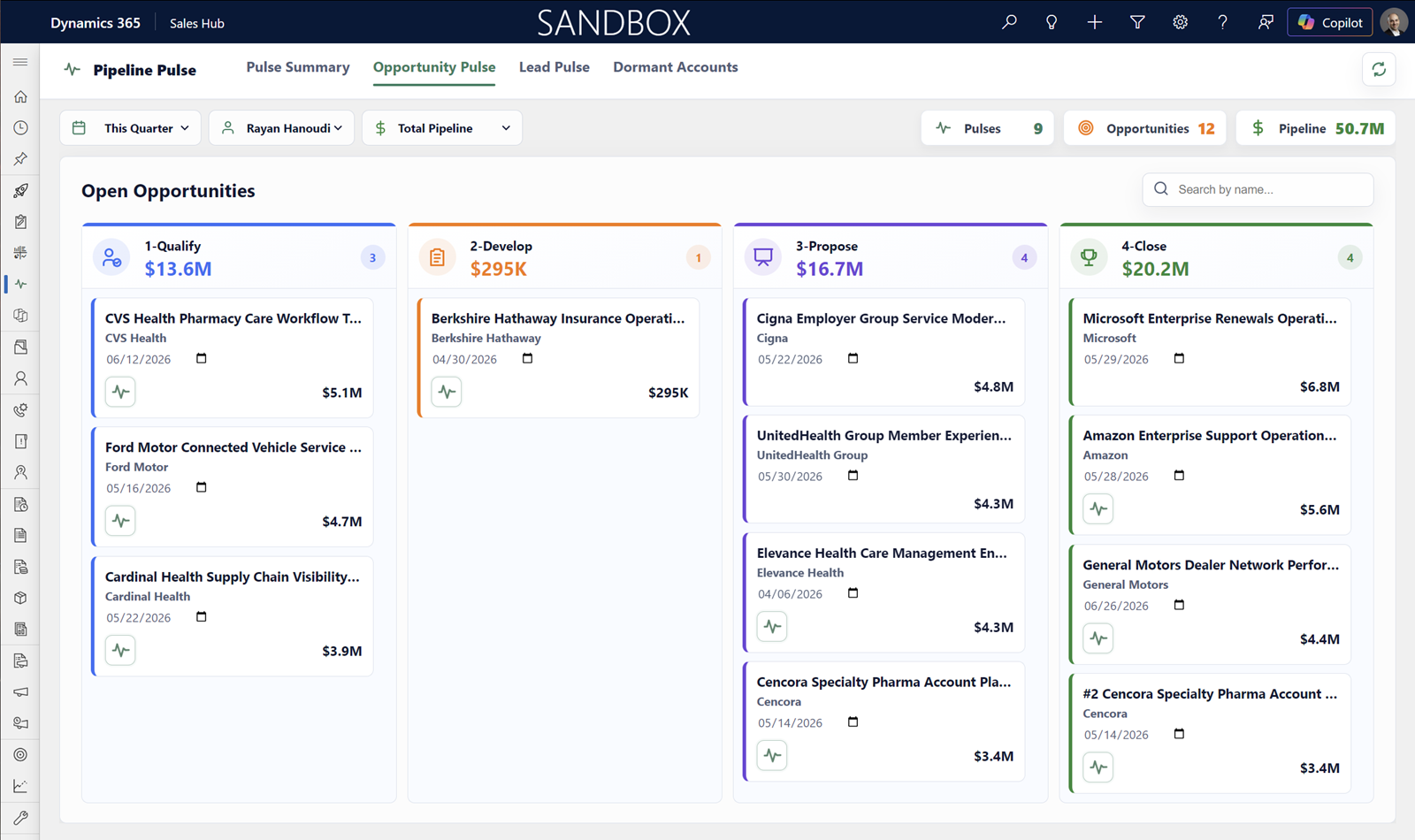
Task: Click the Search by name field
Action: click(1258, 189)
